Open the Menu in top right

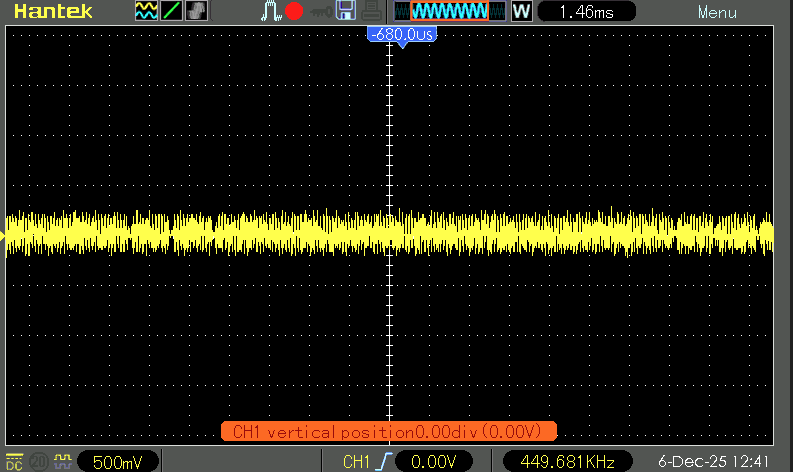pos(716,13)
